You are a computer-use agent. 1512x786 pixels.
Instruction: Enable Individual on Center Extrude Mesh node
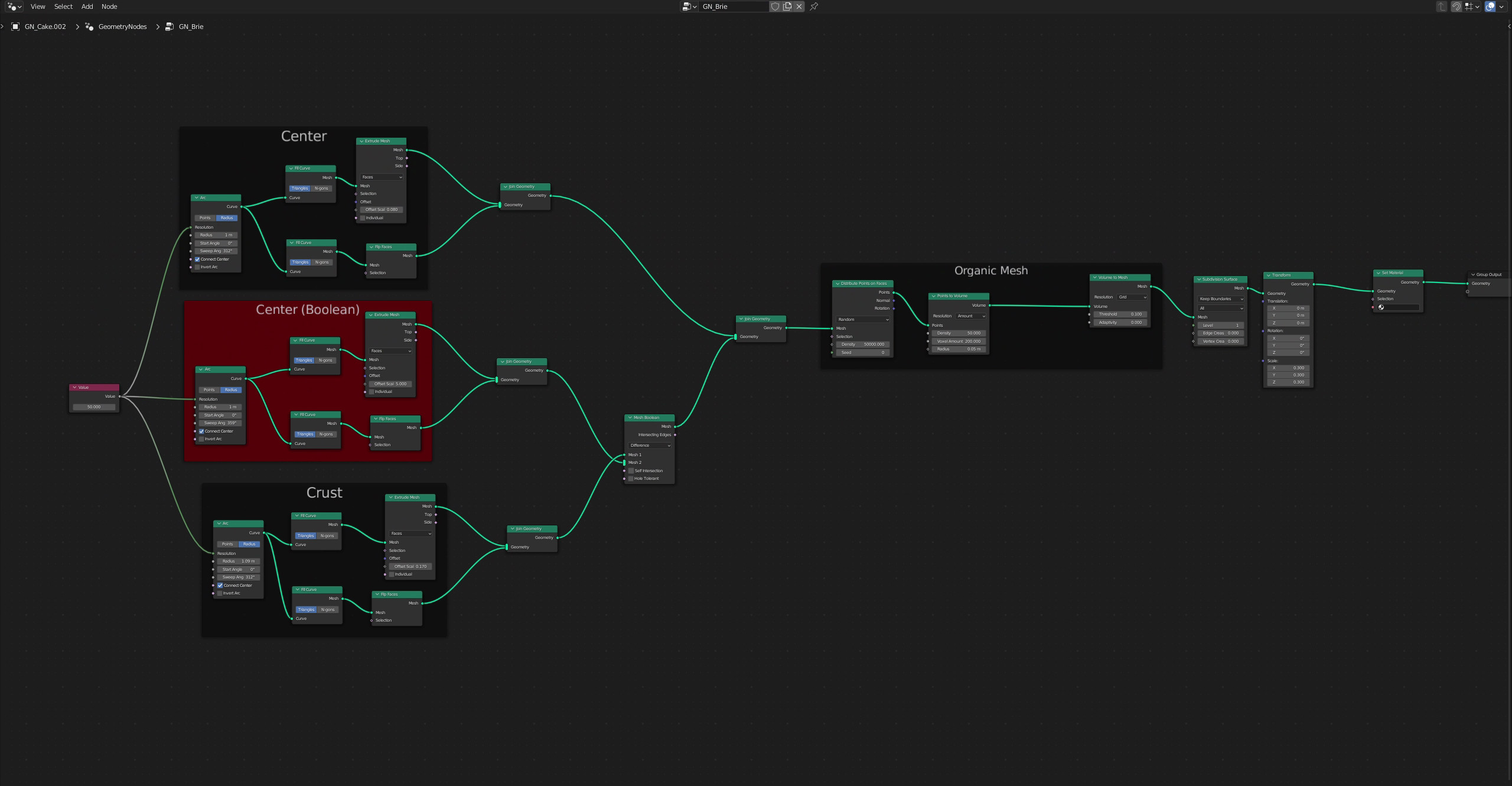click(x=363, y=217)
